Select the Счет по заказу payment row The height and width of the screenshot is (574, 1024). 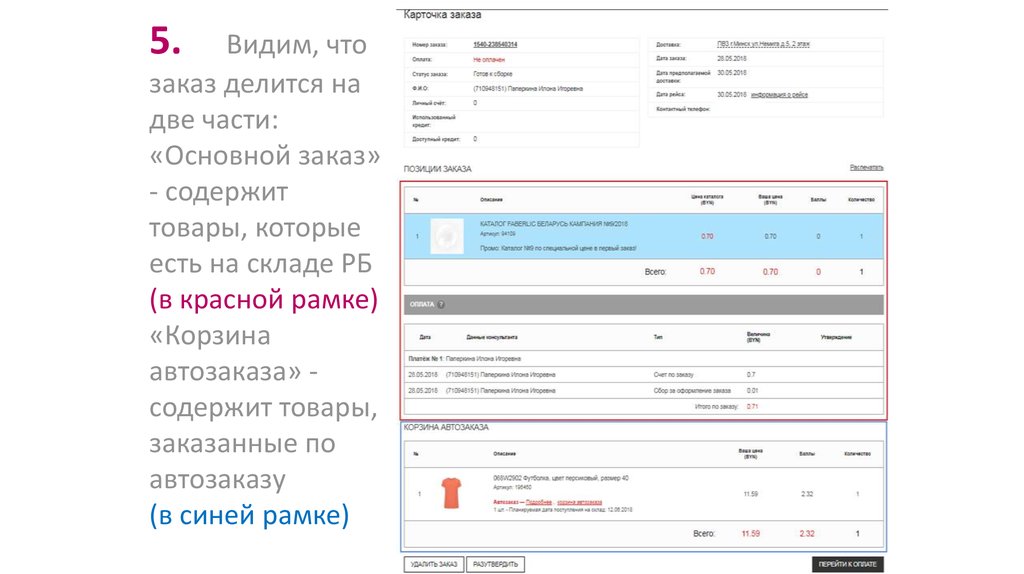[x=643, y=375]
